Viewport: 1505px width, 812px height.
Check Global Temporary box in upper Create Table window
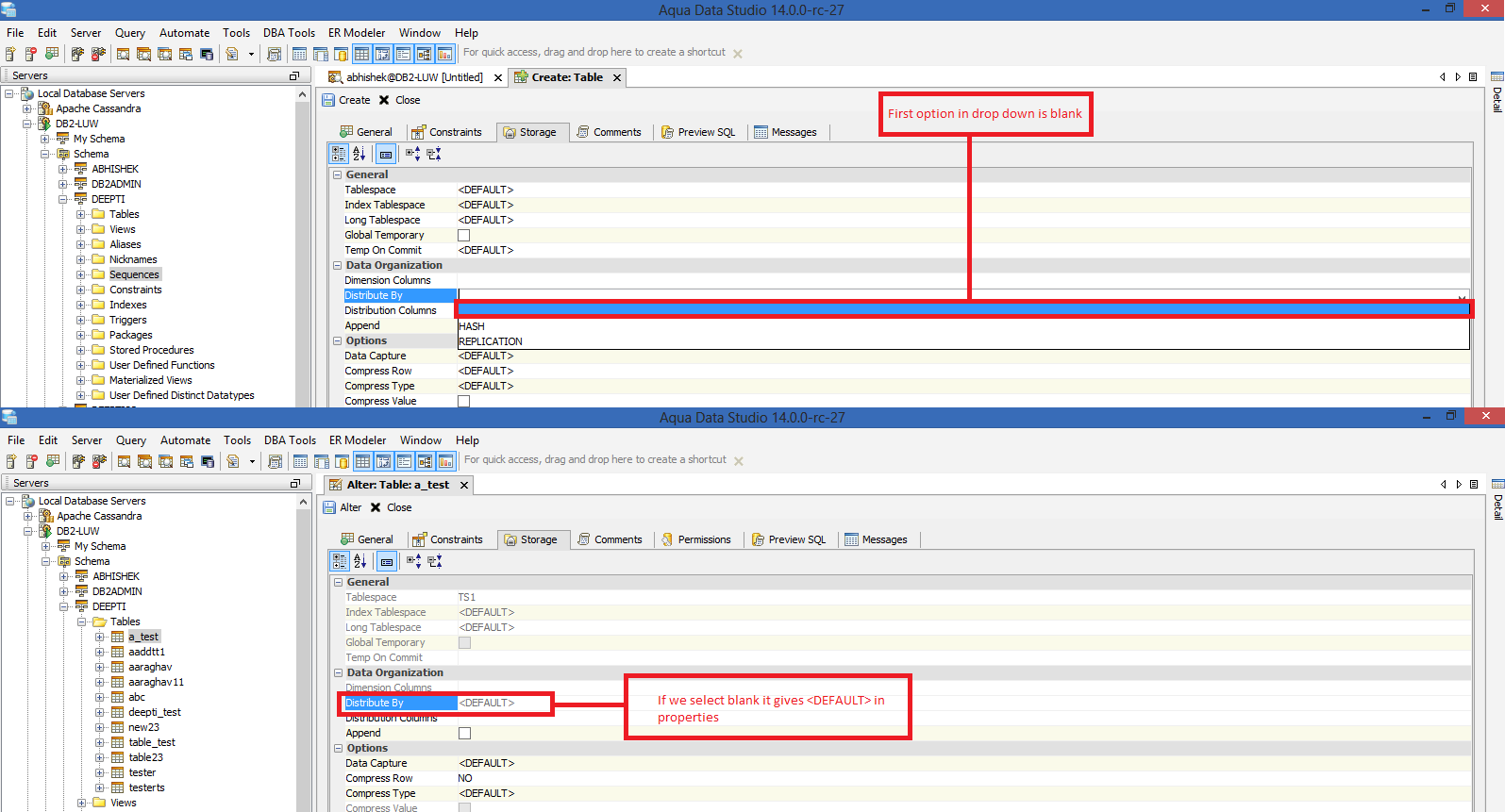pos(464,236)
